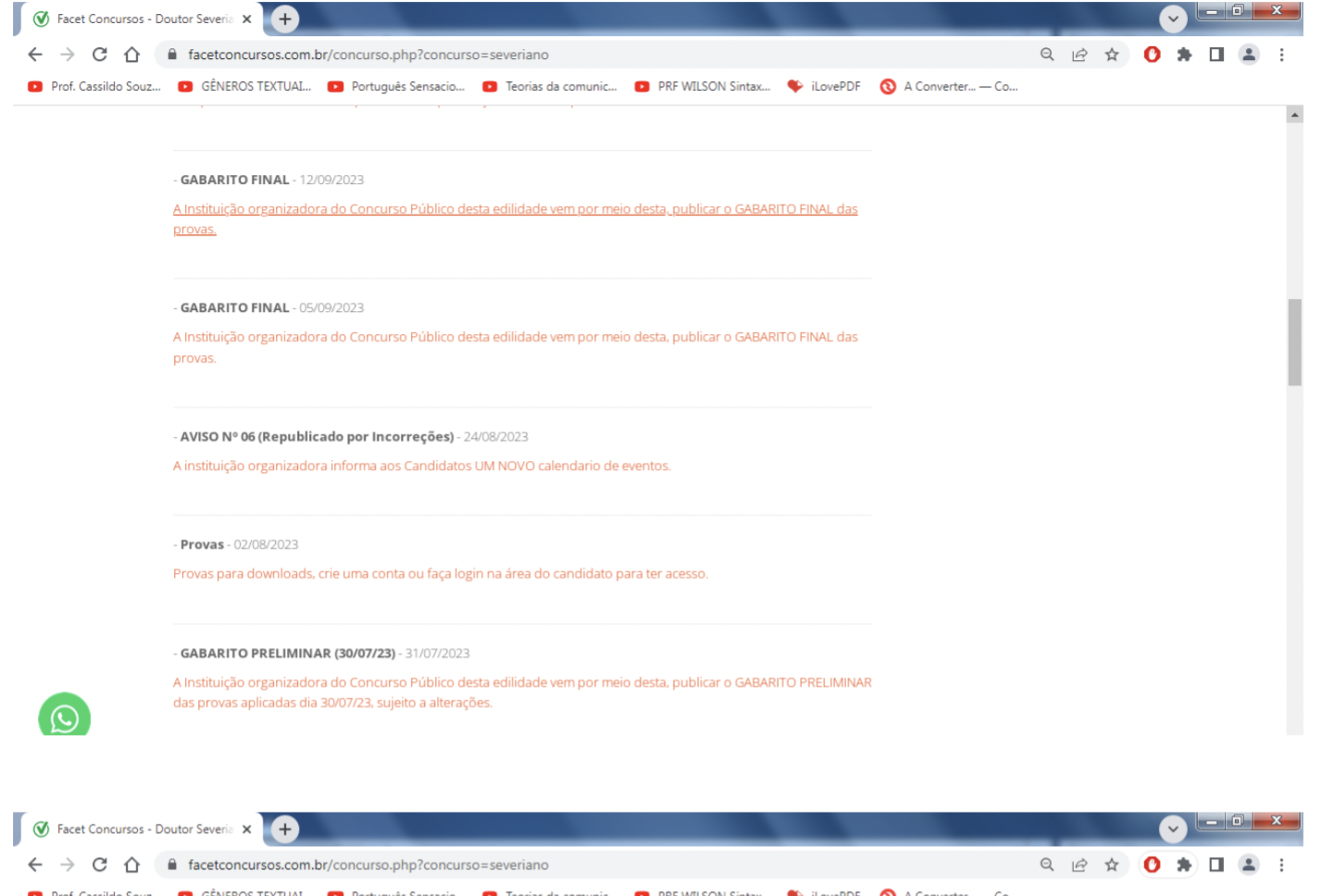1322x896 pixels.
Task: Open new tab with plus button in upper window
Action: (x=284, y=19)
